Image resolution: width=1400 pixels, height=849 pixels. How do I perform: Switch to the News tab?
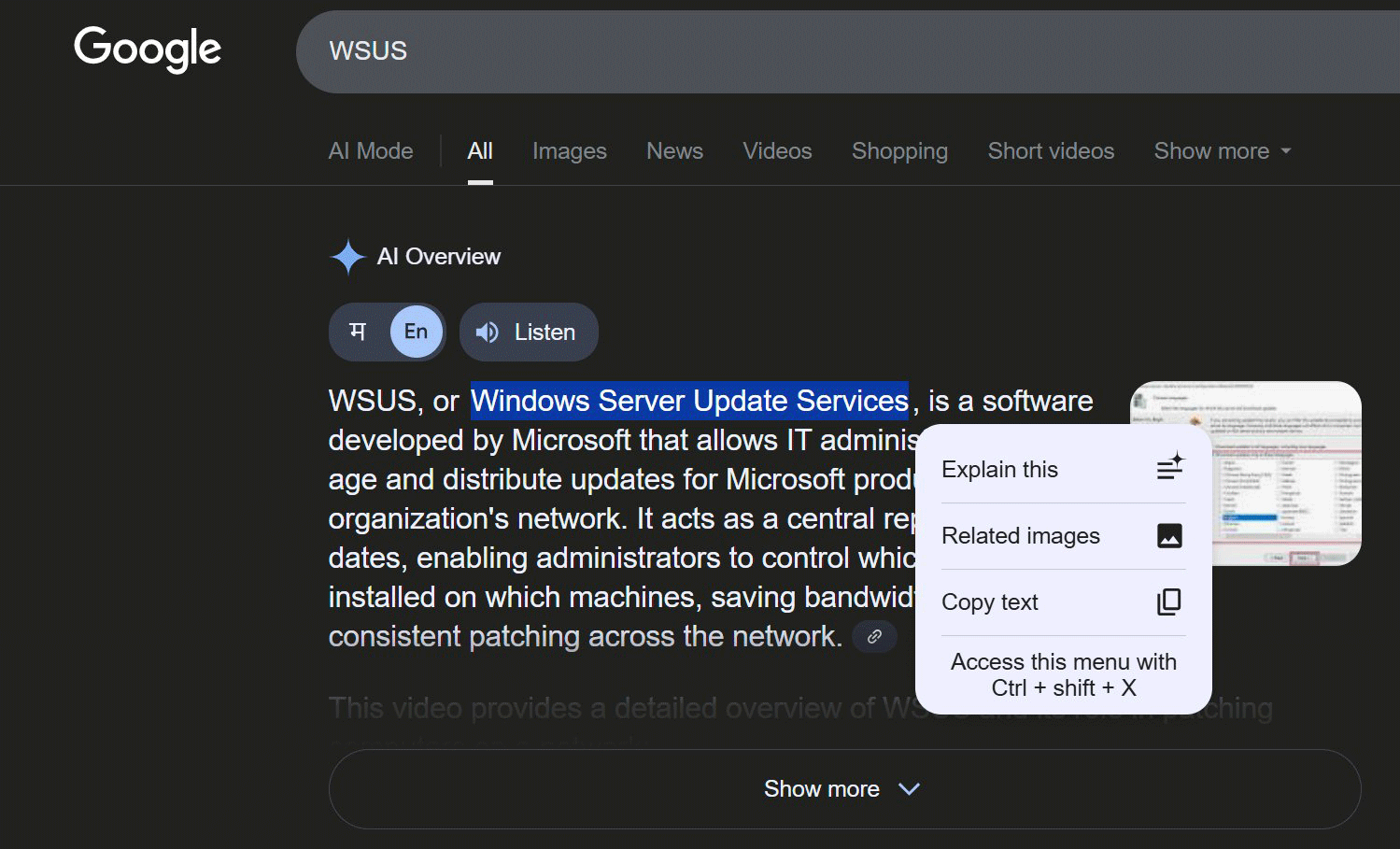coord(674,151)
